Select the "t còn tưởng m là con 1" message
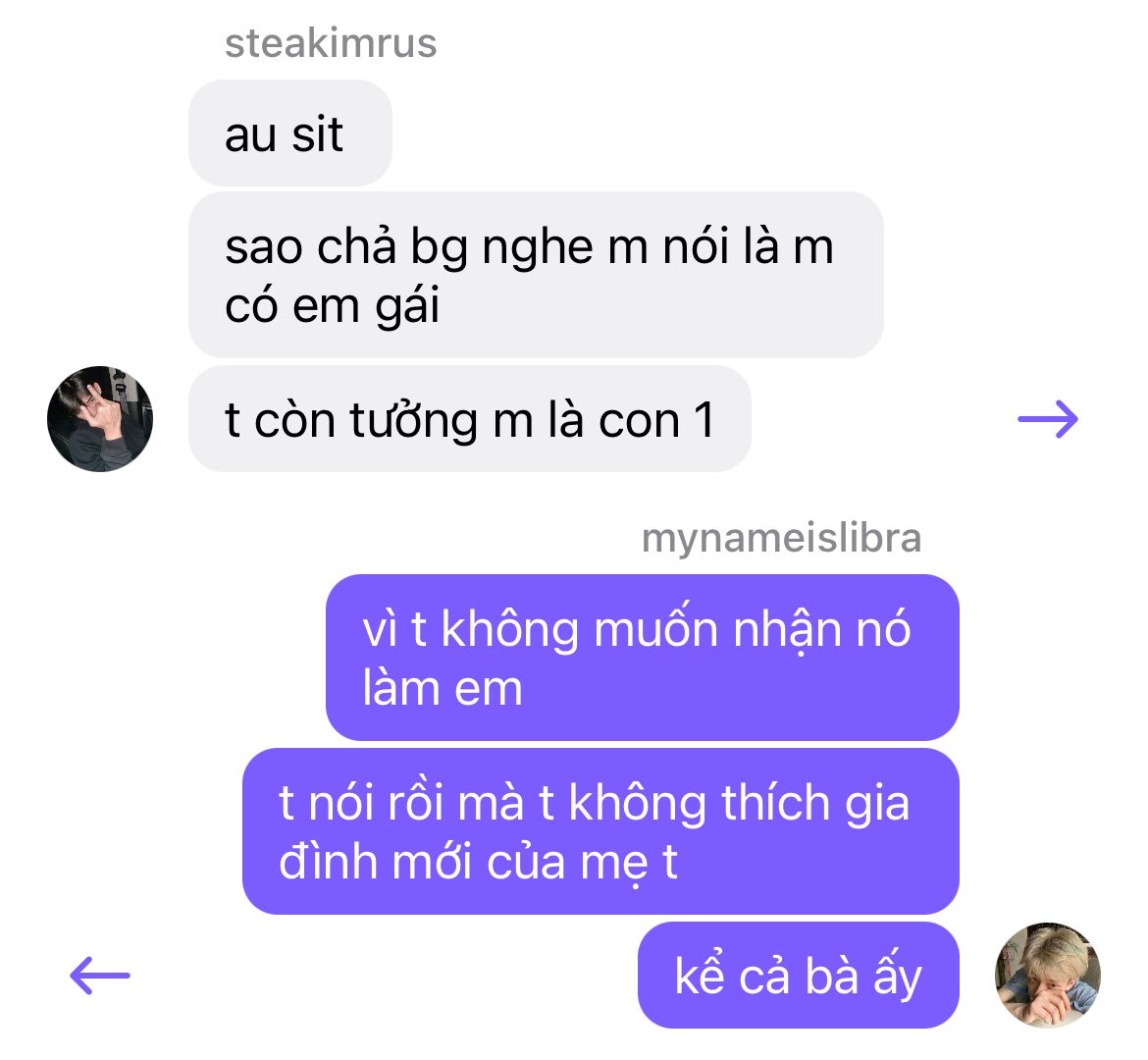Image resolution: width=1148 pixels, height=1060 pixels. coord(469,419)
